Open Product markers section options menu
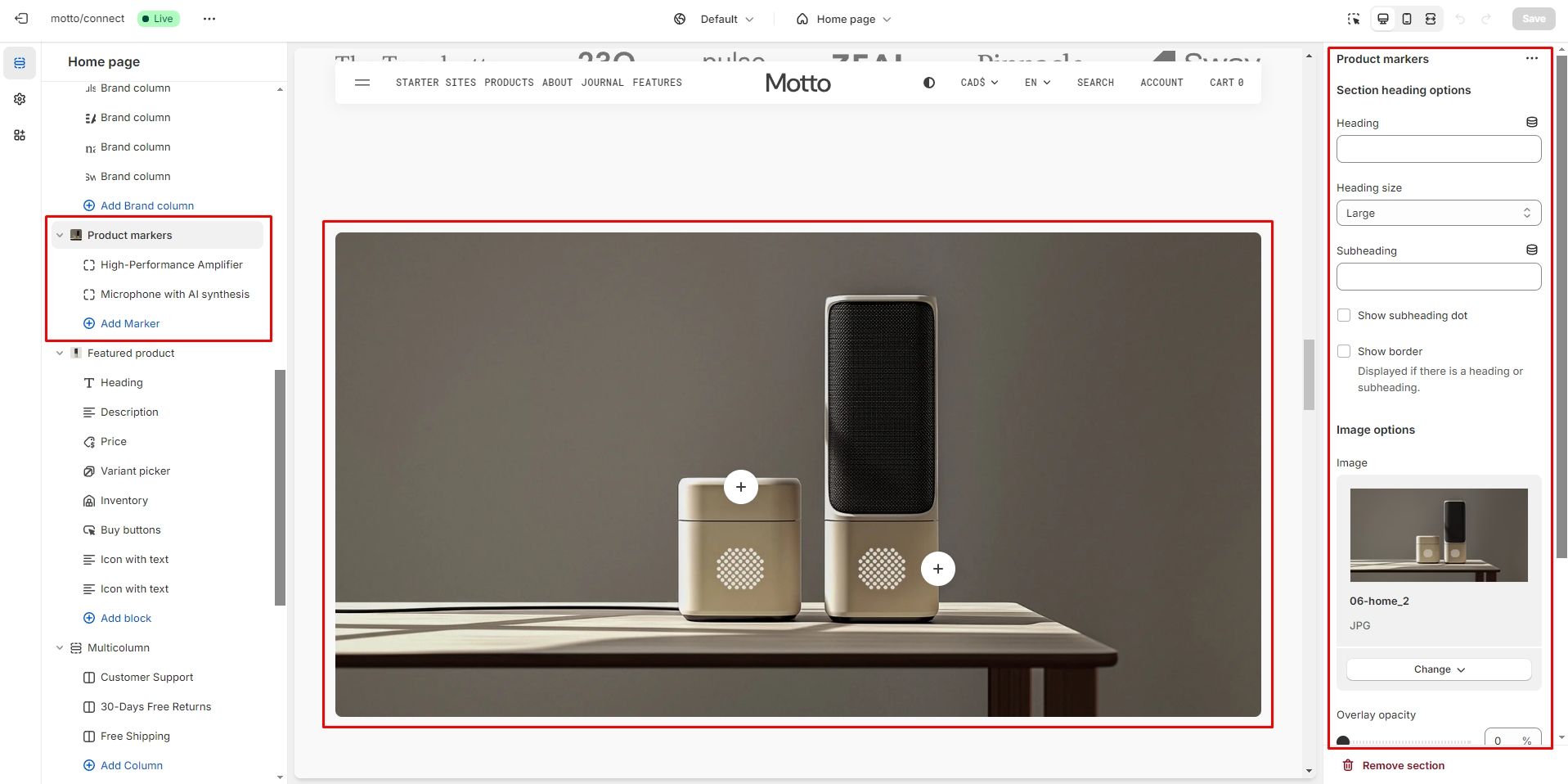Screen dimensions: 1568x784 pos(1531,59)
